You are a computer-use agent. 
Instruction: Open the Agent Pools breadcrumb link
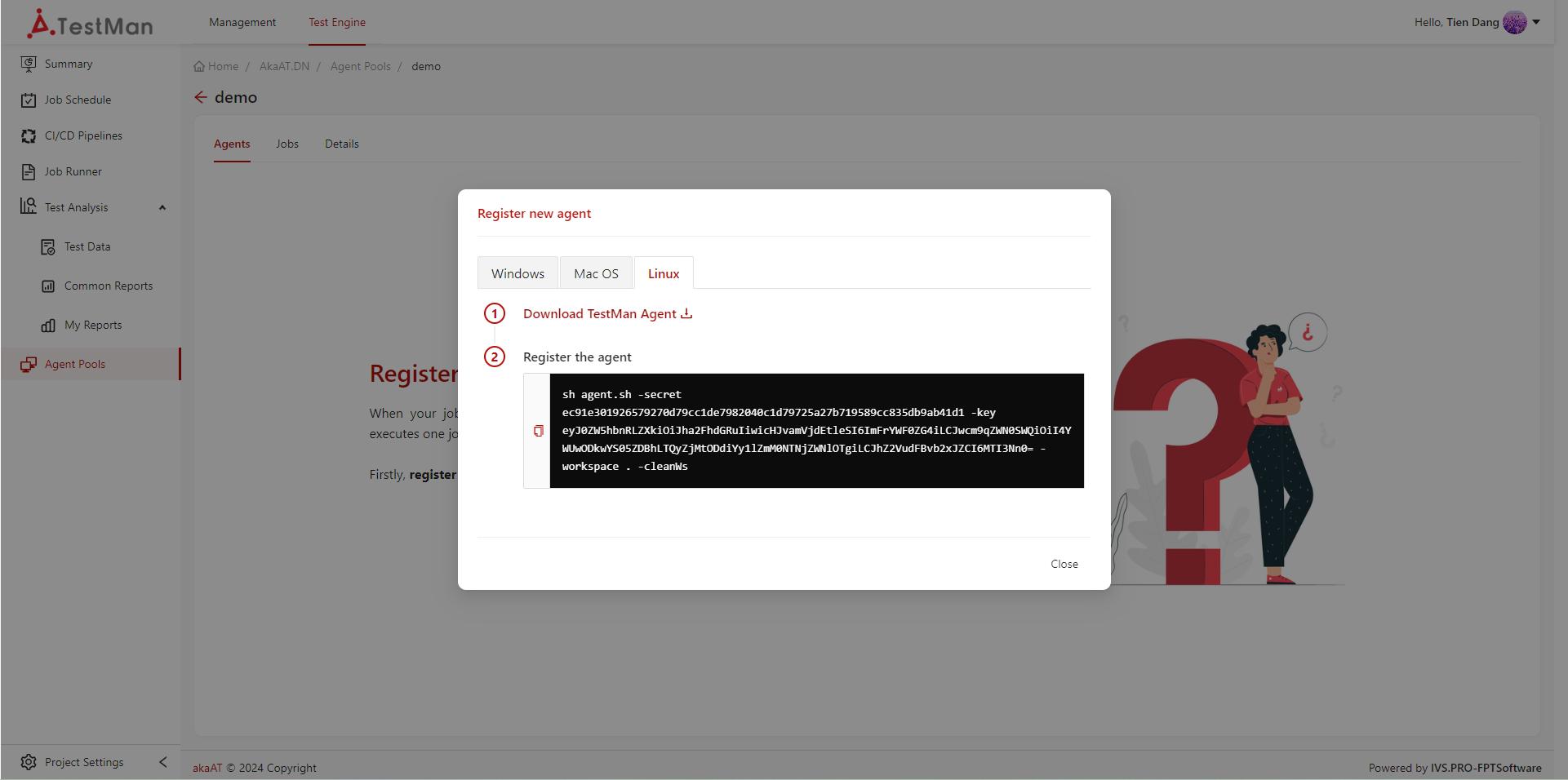click(x=361, y=66)
